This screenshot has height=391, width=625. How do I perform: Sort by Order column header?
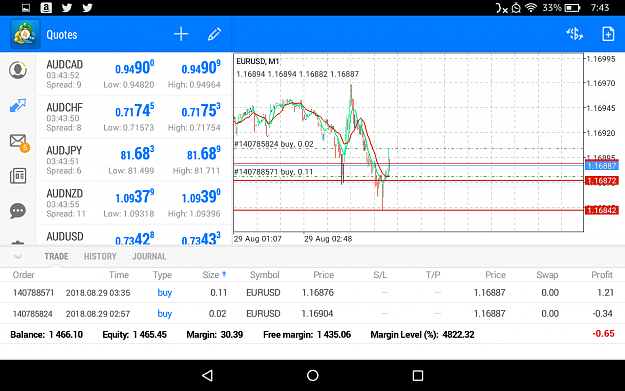pyautogui.click(x=24, y=275)
